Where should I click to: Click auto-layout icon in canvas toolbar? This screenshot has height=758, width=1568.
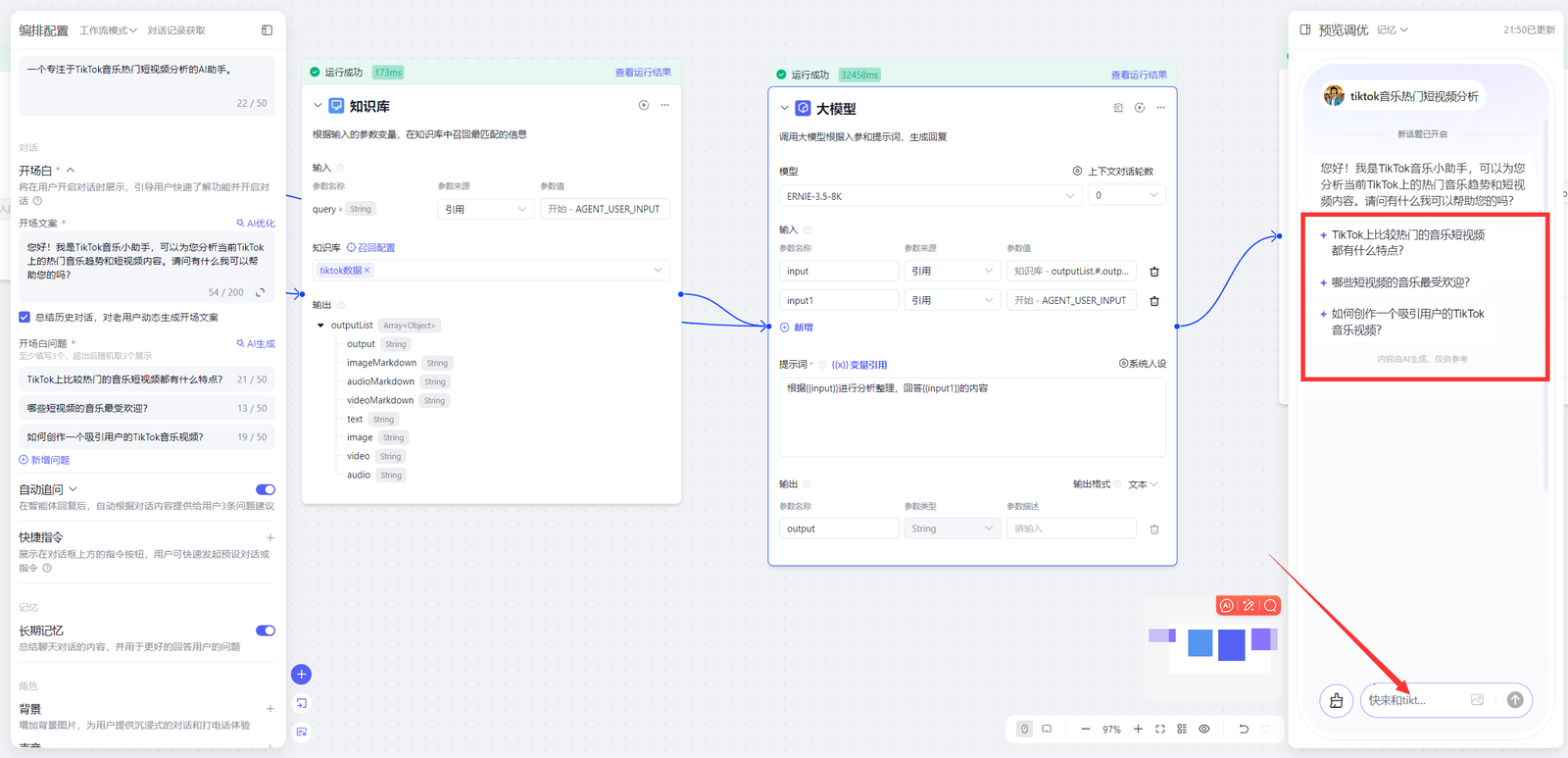pos(1182,729)
